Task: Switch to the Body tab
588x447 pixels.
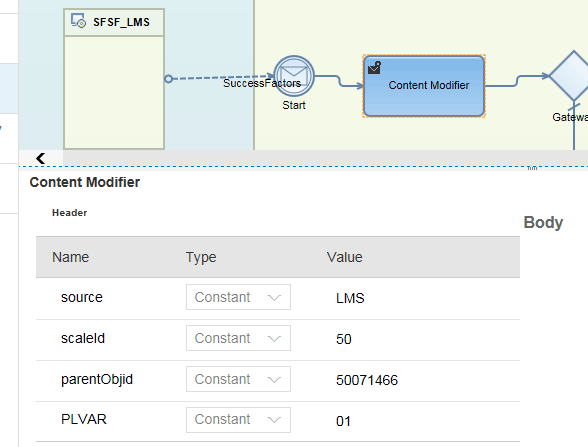Action: coord(543,222)
